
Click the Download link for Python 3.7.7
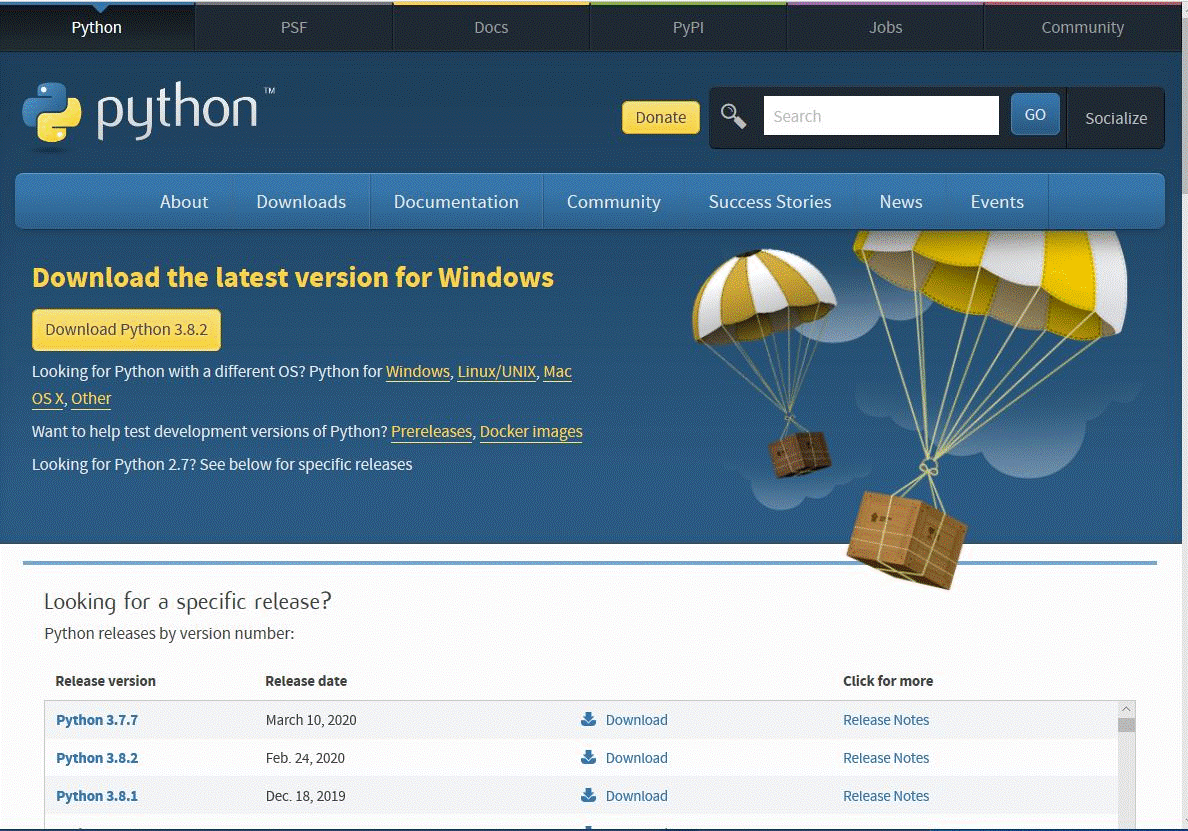(636, 720)
